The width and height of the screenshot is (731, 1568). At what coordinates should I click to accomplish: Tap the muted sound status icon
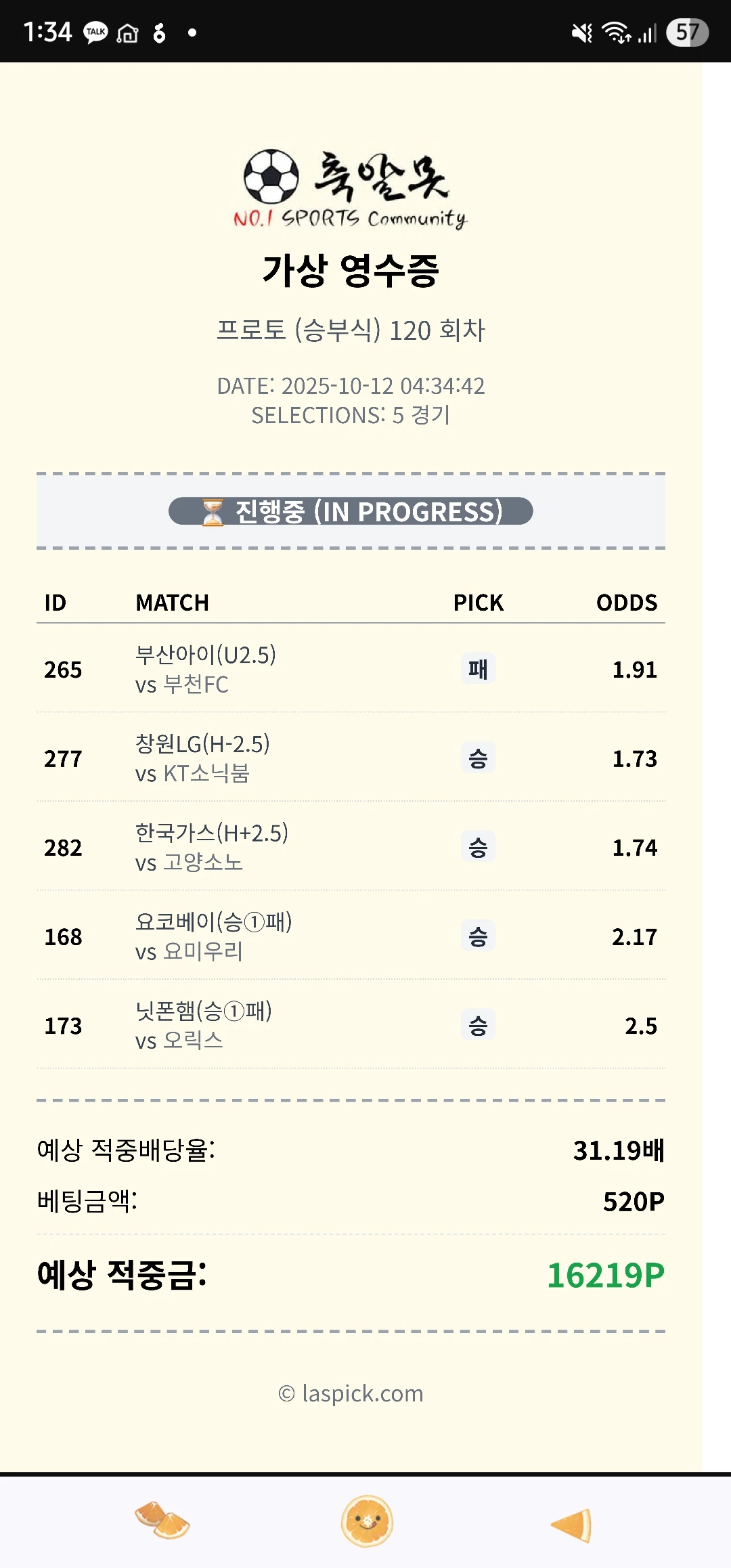tap(581, 32)
